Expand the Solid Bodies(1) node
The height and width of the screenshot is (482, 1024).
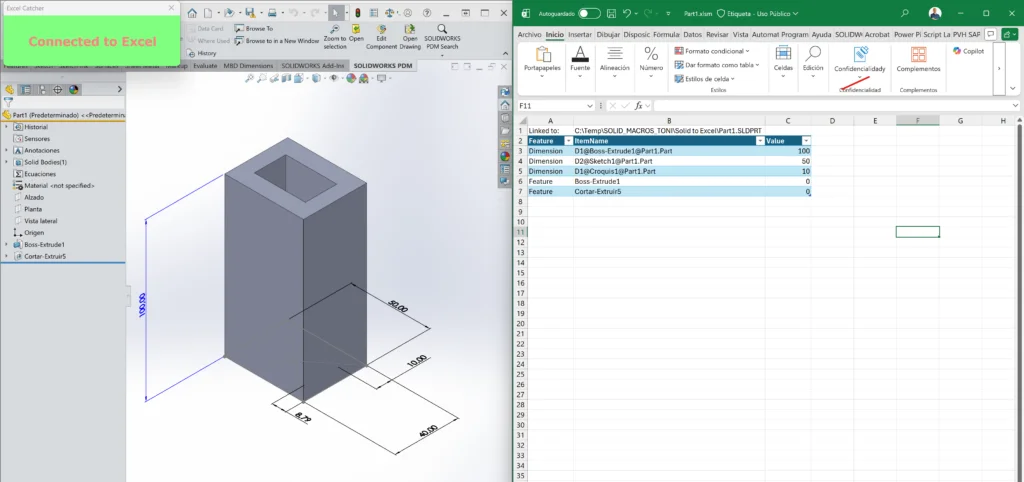(x=6, y=162)
